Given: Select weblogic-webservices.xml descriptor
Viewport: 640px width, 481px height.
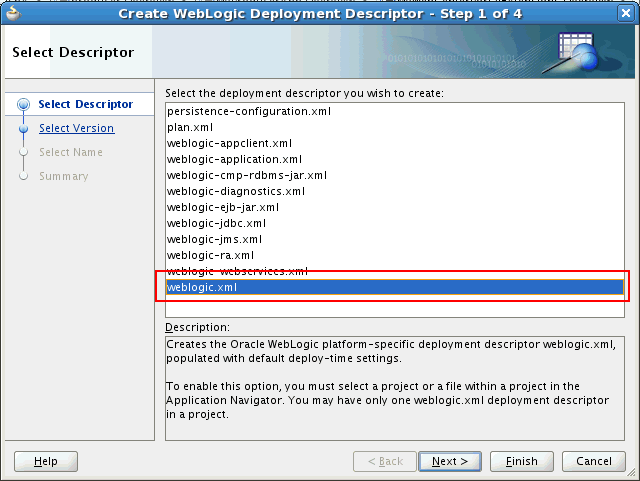Looking at the screenshot, I should [x=395, y=271].
